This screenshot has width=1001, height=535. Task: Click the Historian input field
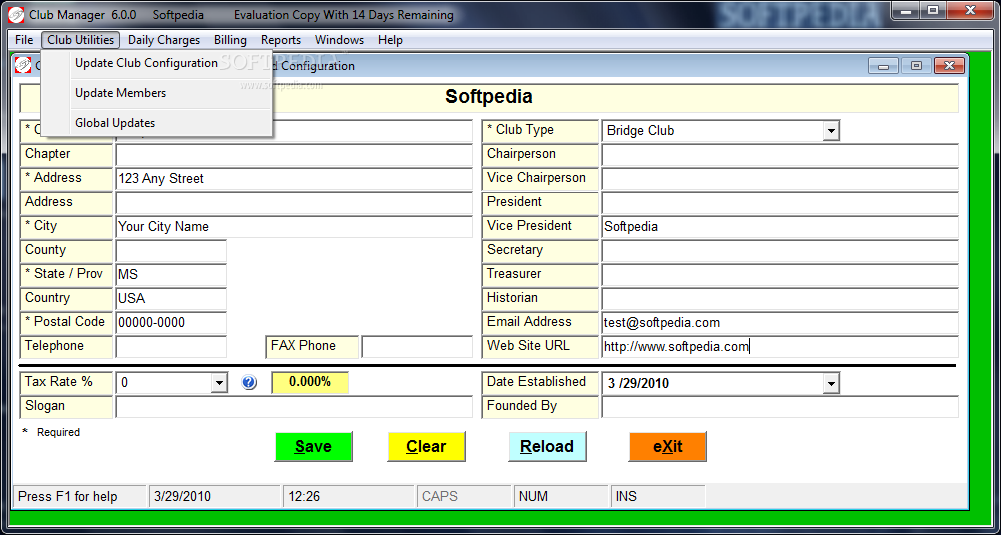pyautogui.click(x=780, y=299)
